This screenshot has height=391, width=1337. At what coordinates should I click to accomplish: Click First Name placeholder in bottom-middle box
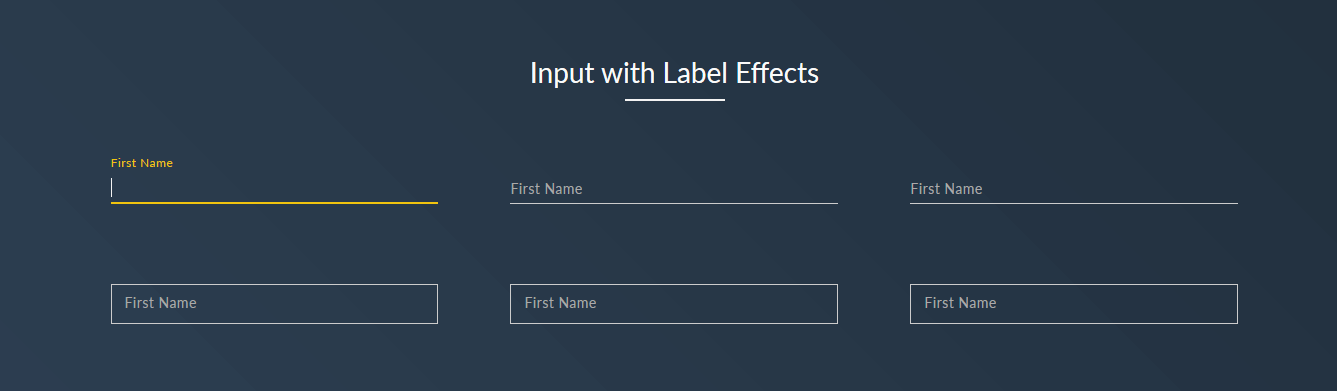pos(560,303)
